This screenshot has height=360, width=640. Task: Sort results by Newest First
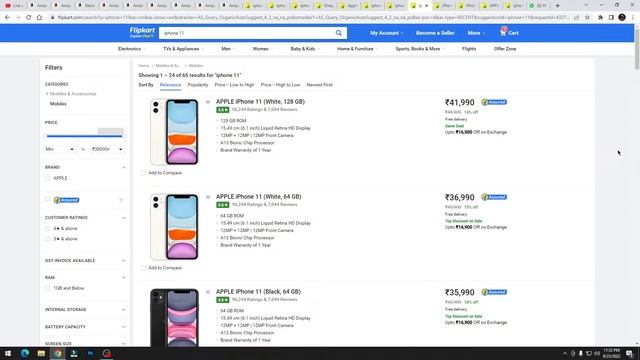(320, 85)
